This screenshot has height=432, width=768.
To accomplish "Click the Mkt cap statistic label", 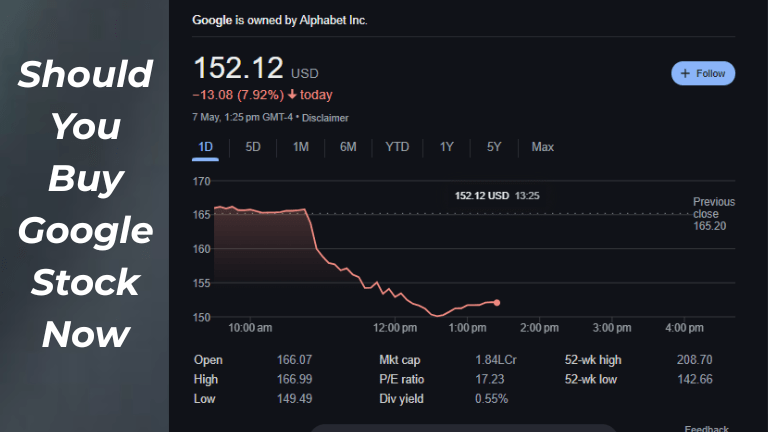I will [x=400, y=360].
